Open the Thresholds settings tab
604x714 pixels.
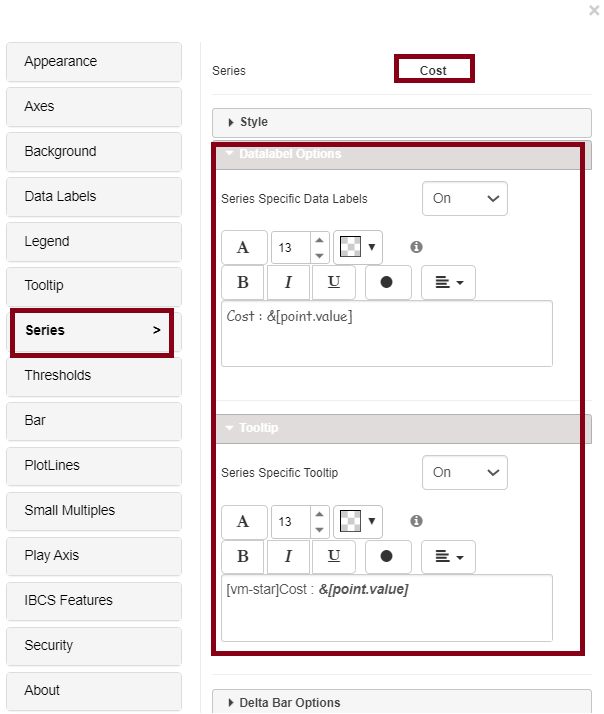(x=94, y=376)
